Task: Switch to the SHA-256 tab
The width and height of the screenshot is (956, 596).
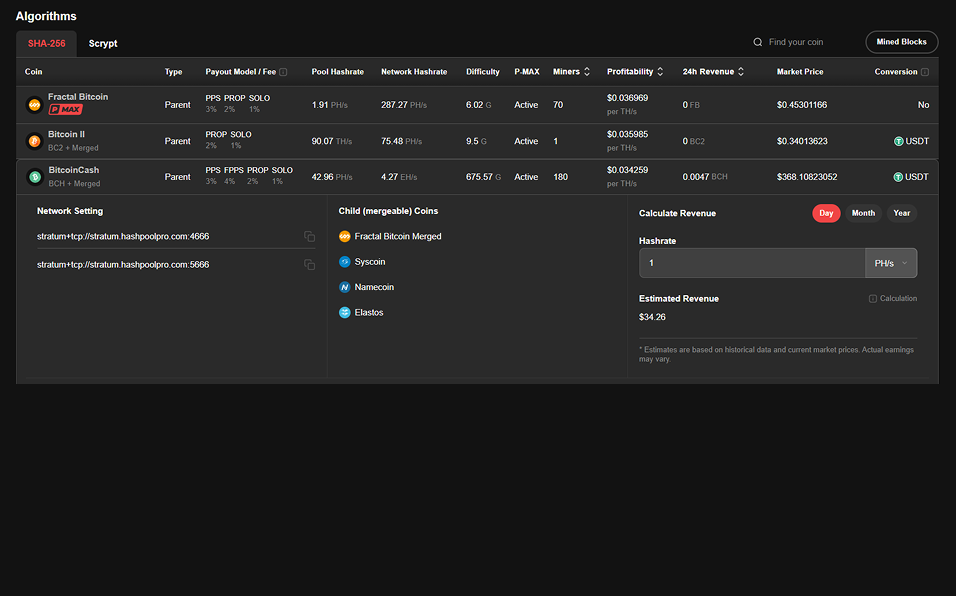Action: click(46, 44)
